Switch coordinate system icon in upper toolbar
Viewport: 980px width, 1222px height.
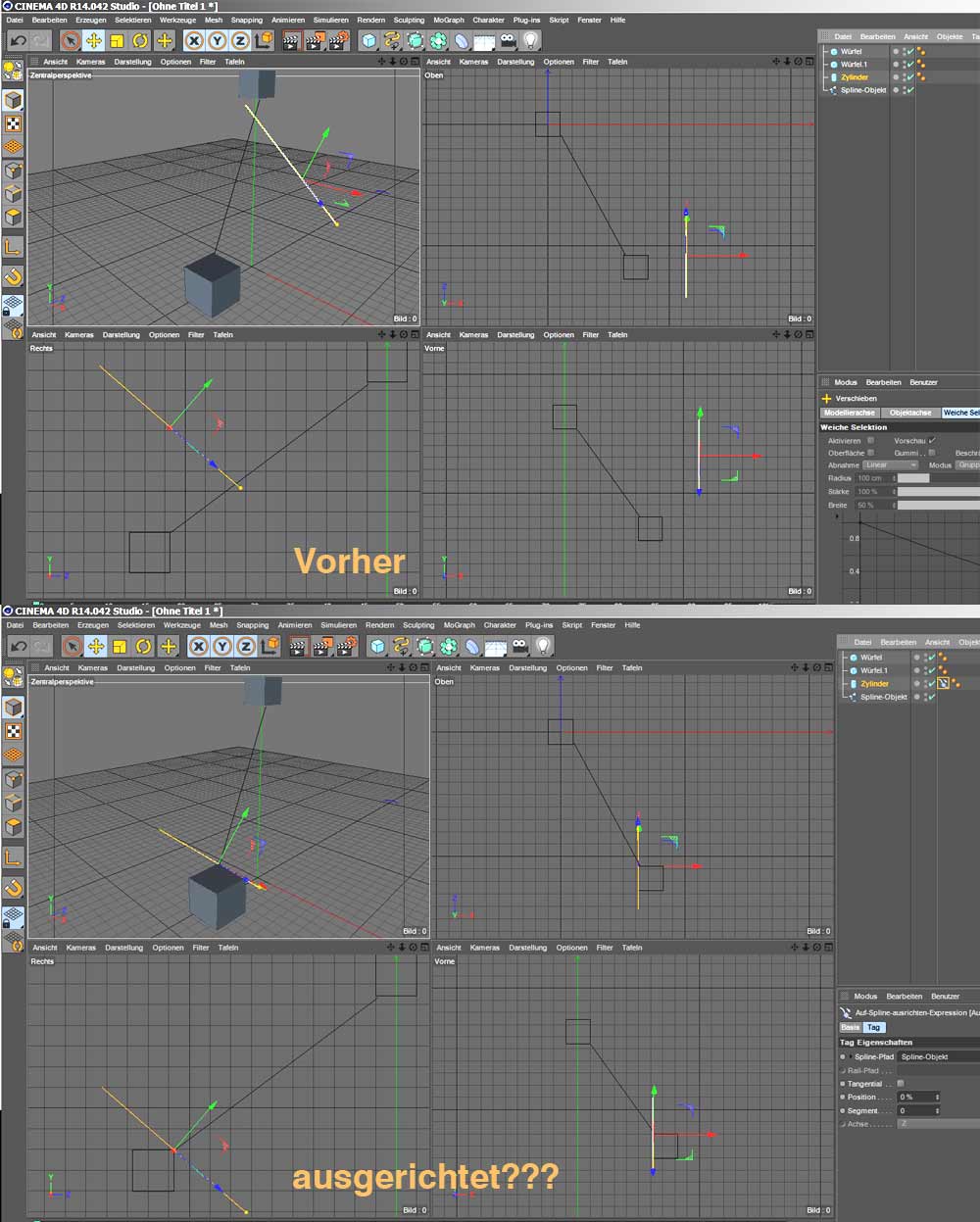(264, 40)
